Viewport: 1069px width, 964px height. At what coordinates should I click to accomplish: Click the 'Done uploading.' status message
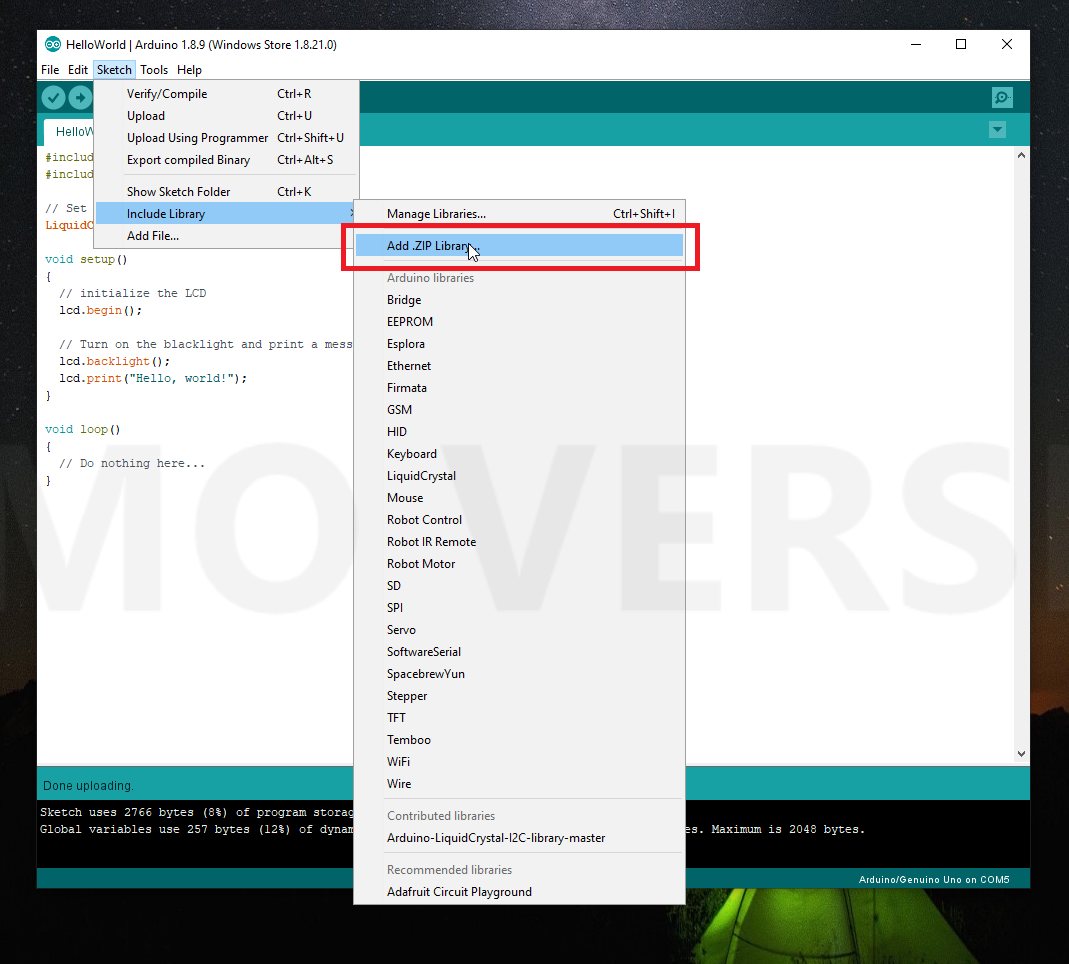pyautogui.click(x=88, y=785)
